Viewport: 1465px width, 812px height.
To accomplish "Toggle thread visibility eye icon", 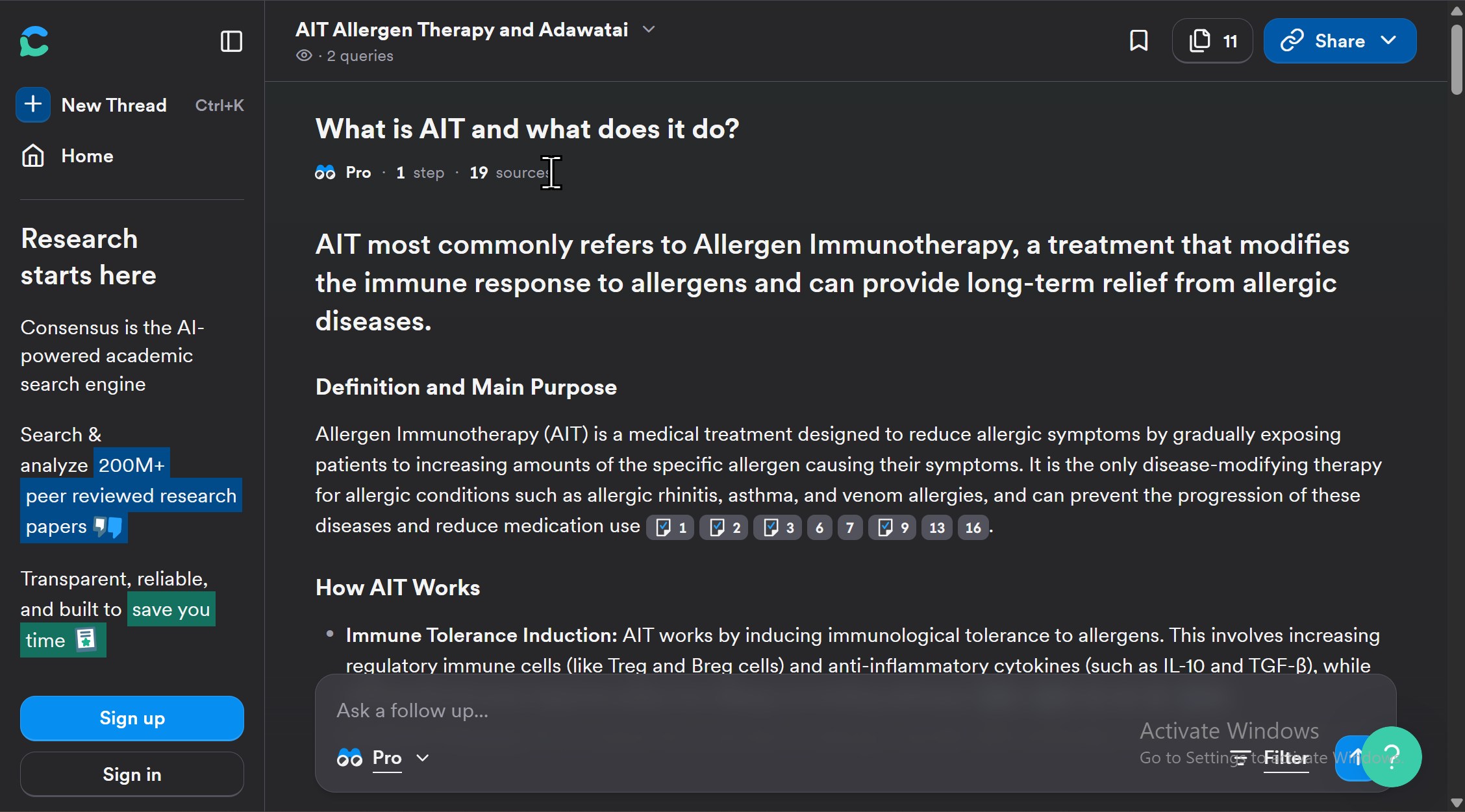I will [304, 56].
